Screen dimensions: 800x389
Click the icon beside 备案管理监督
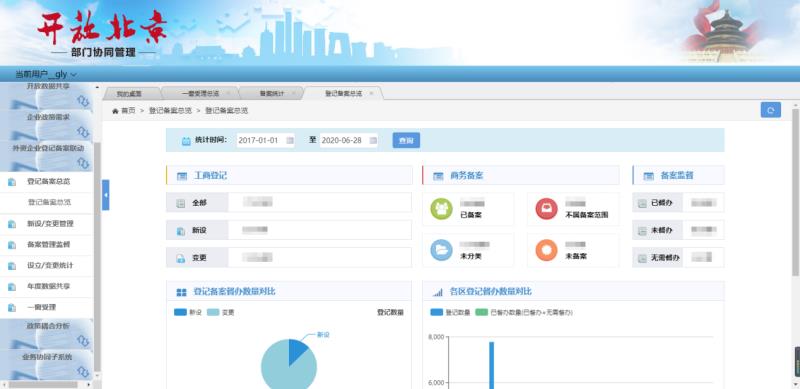12,245
